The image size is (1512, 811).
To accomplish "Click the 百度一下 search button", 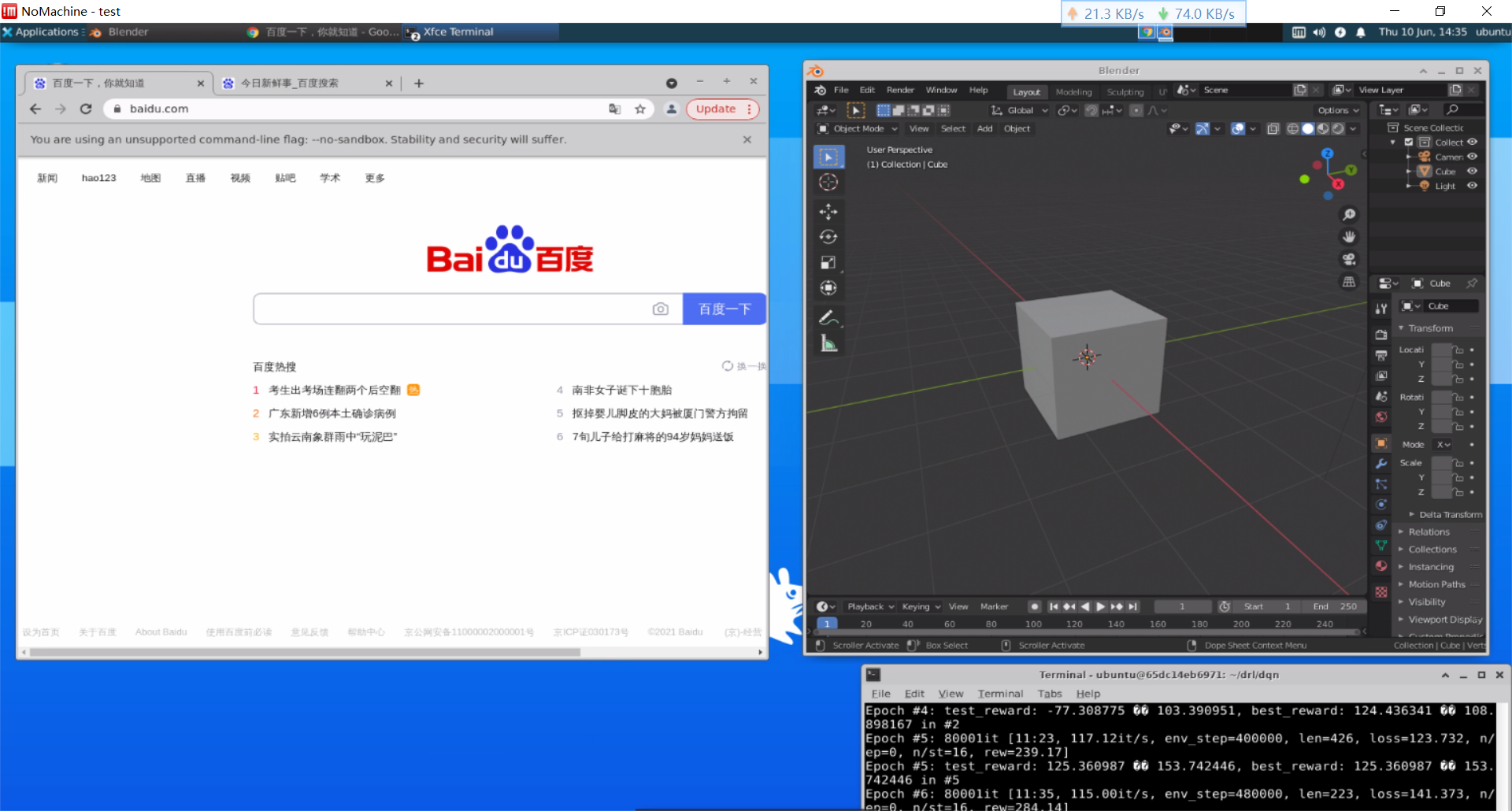I will [724, 309].
